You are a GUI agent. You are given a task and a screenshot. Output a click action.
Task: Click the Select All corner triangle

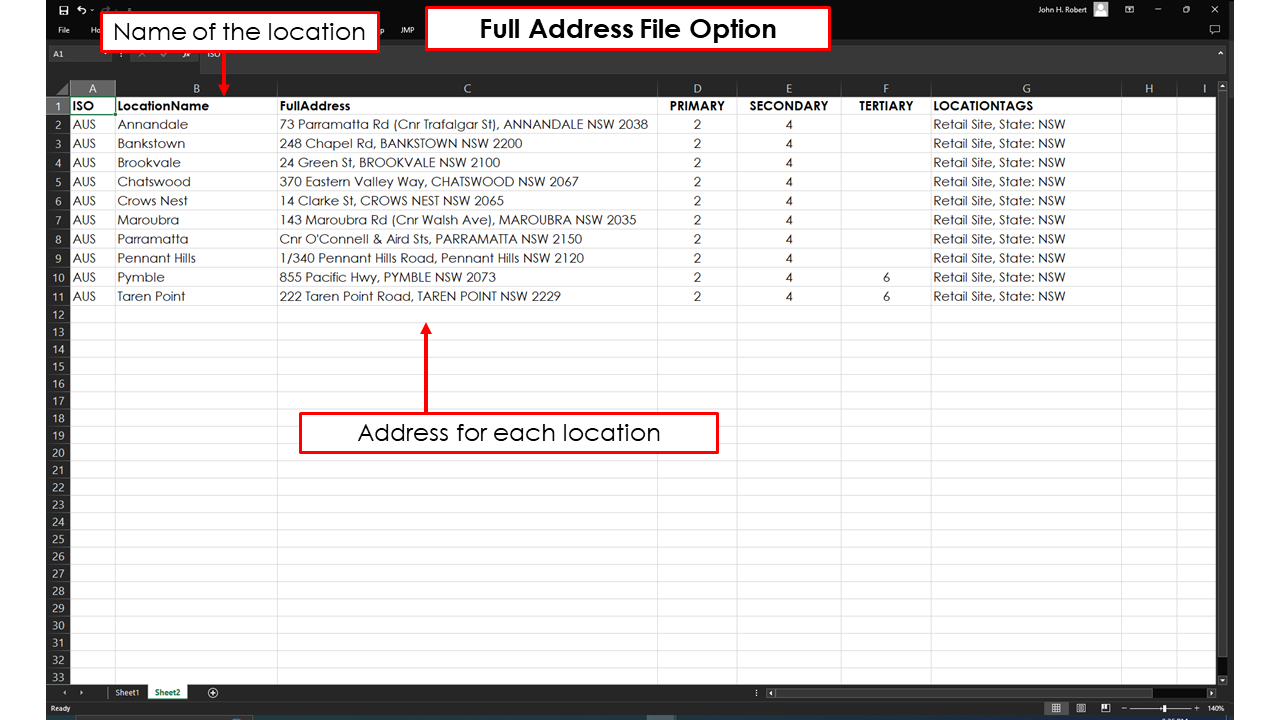click(x=62, y=89)
